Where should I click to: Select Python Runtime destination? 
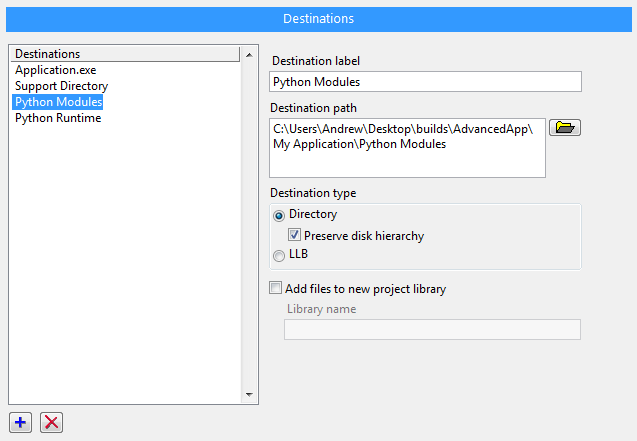click(x=58, y=118)
